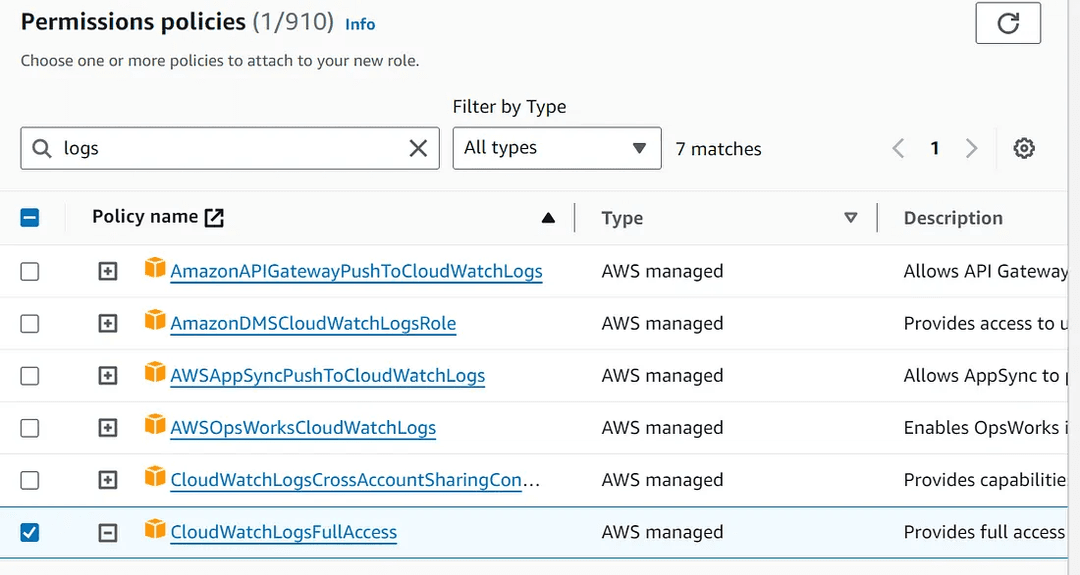
Task: Expand AmazonAPIGatewayPushToCloudWatchLogs policy details
Action: 107,271
